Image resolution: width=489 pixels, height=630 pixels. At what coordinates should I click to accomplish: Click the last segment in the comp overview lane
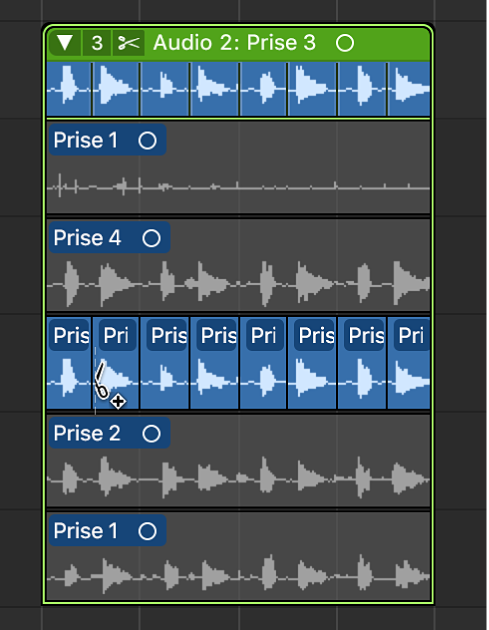pos(409,89)
